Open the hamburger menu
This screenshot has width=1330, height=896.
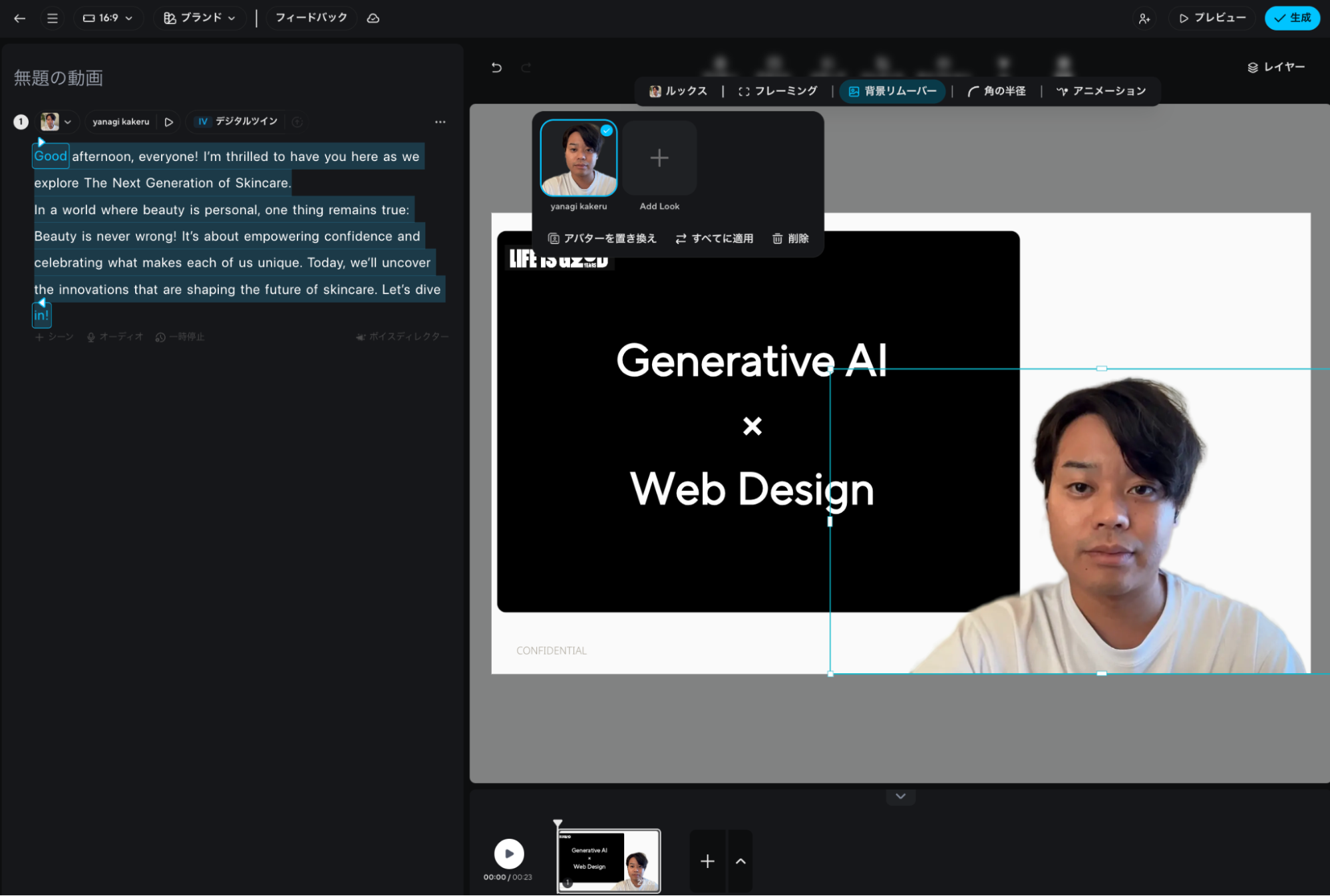point(53,18)
